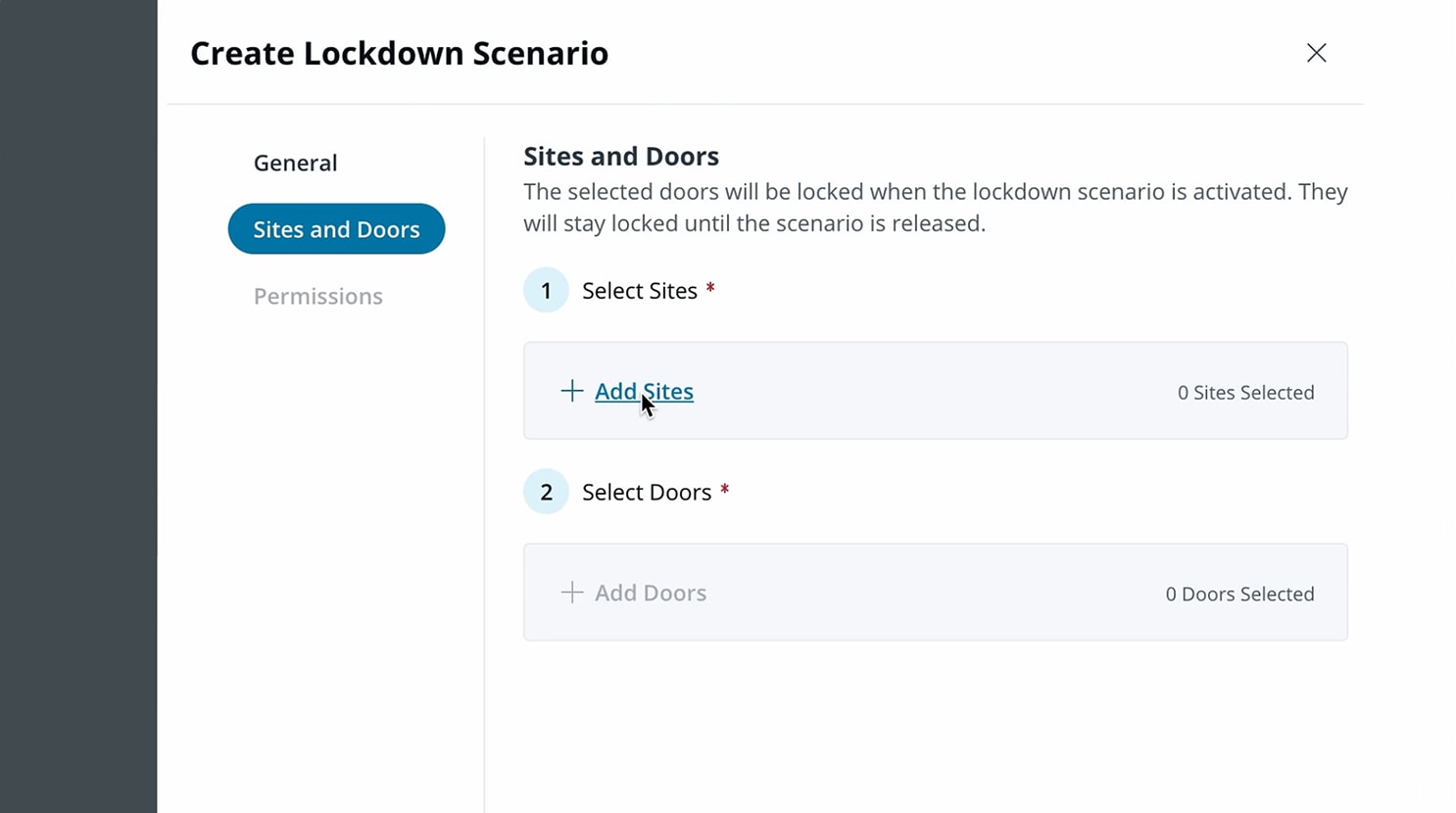Close the Create Lockdown Scenario dialog

(x=1316, y=53)
